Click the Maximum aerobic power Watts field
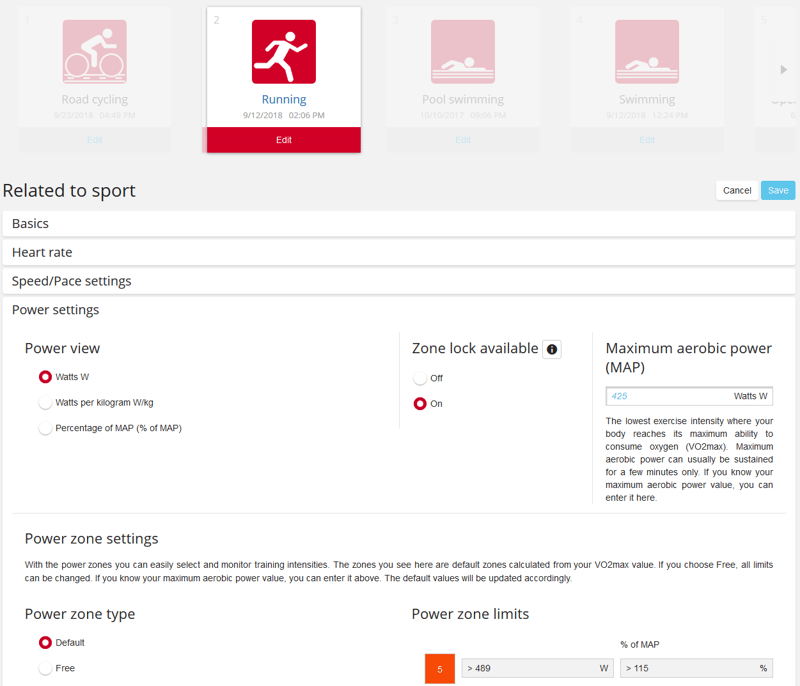This screenshot has width=800, height=686. click(689, 396)
